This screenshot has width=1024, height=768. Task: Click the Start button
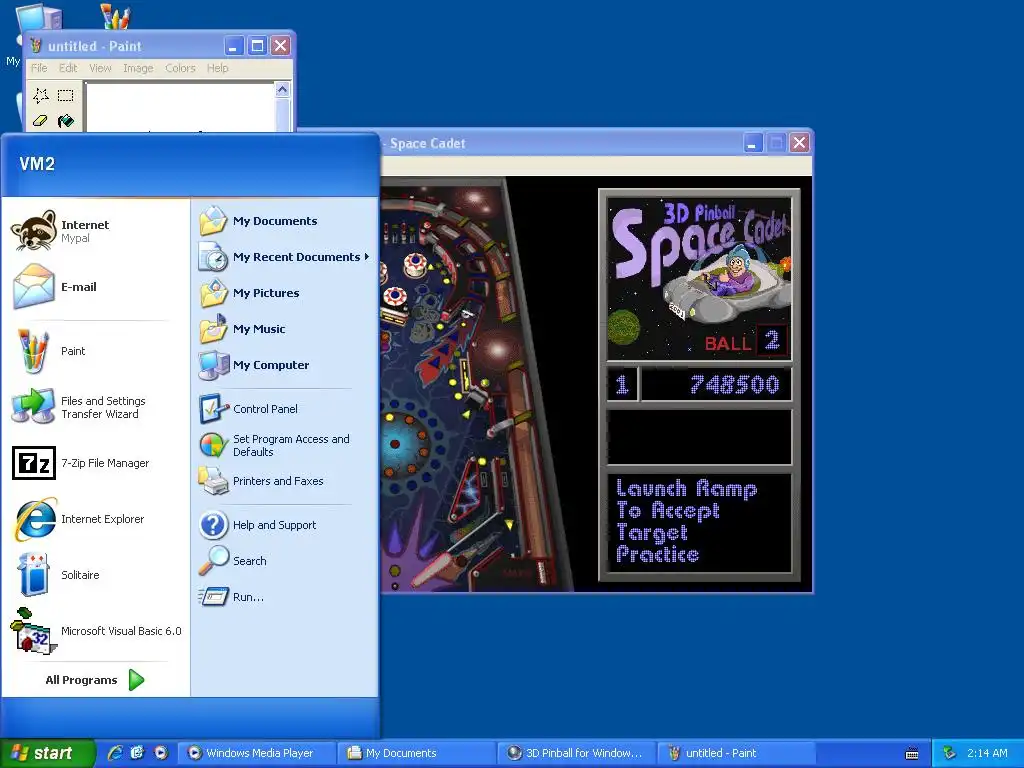point(46,753)
